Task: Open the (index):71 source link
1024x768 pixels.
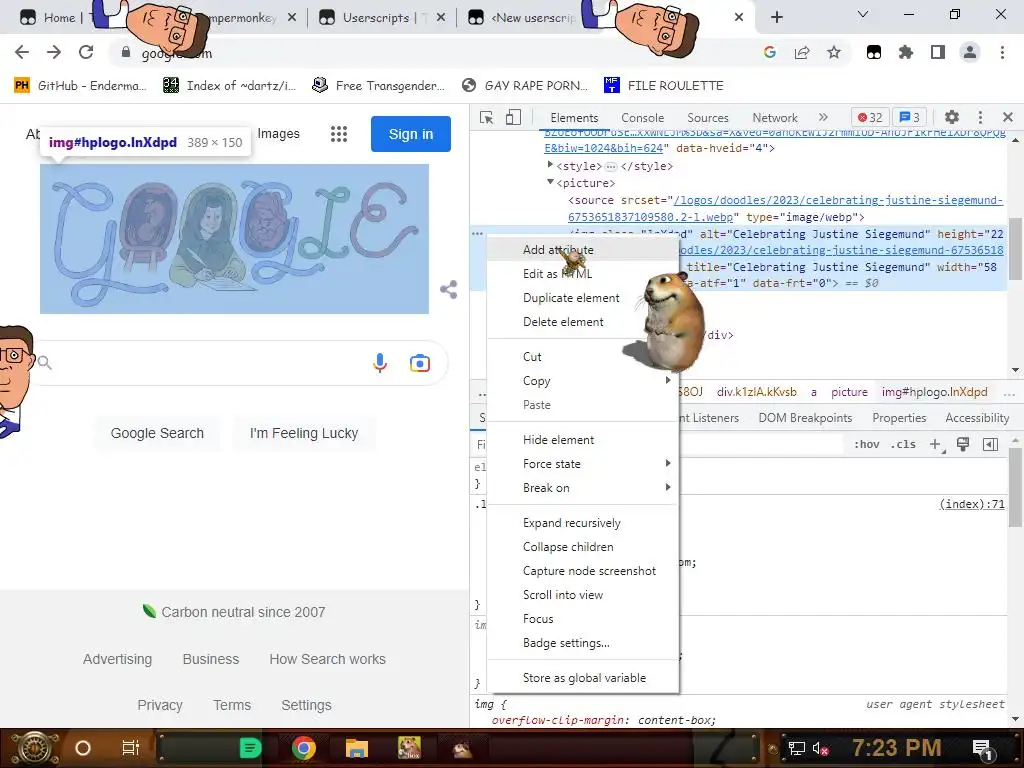Action: pyautogui.click(x=972, y=504)
